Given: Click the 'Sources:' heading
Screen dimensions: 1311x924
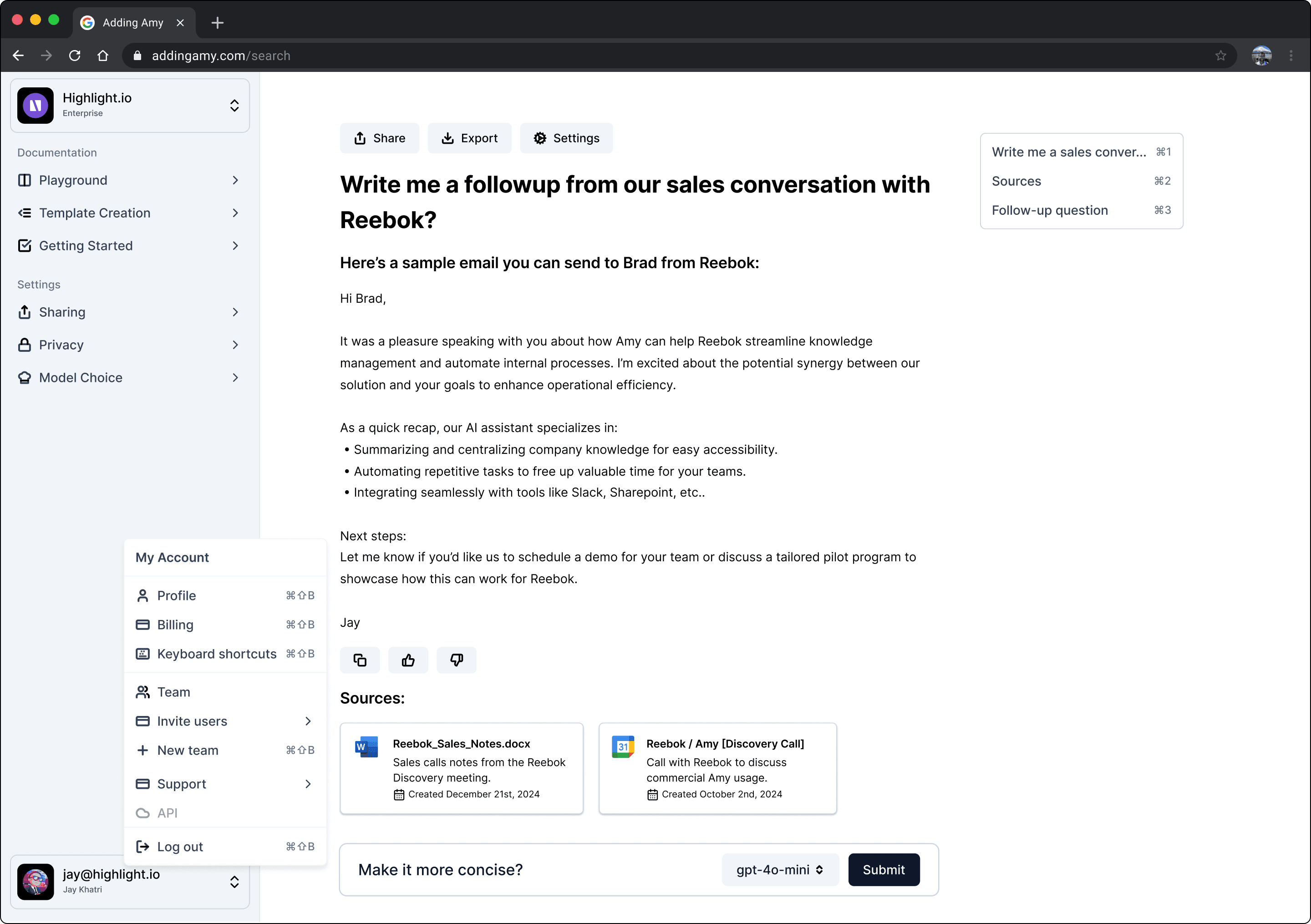Looking at the screenshot, I should click(372, 698).
